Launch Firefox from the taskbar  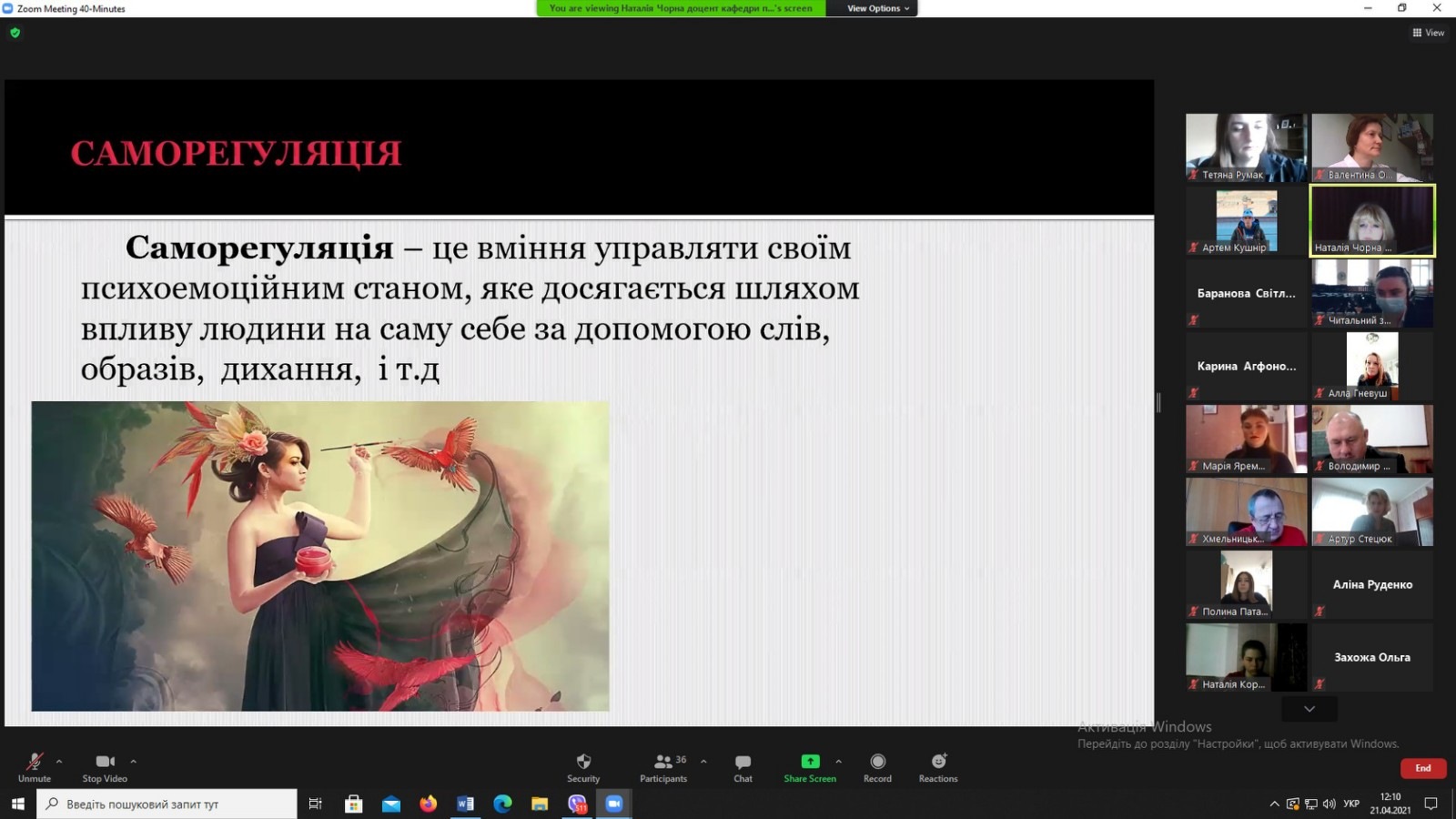coord(428,804)
